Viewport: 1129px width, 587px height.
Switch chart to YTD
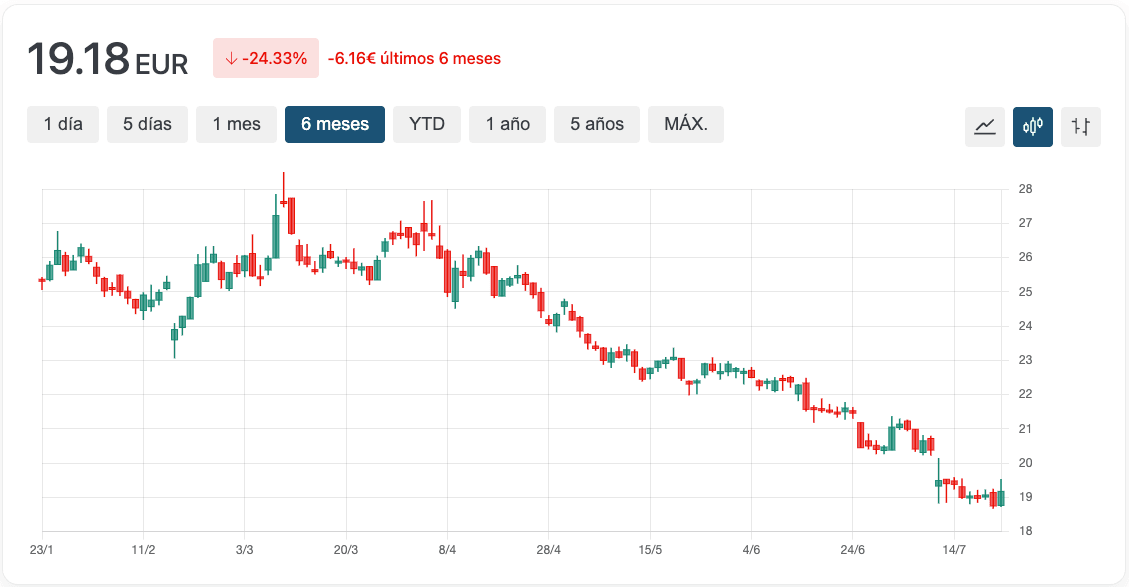[x=427, y=124]
